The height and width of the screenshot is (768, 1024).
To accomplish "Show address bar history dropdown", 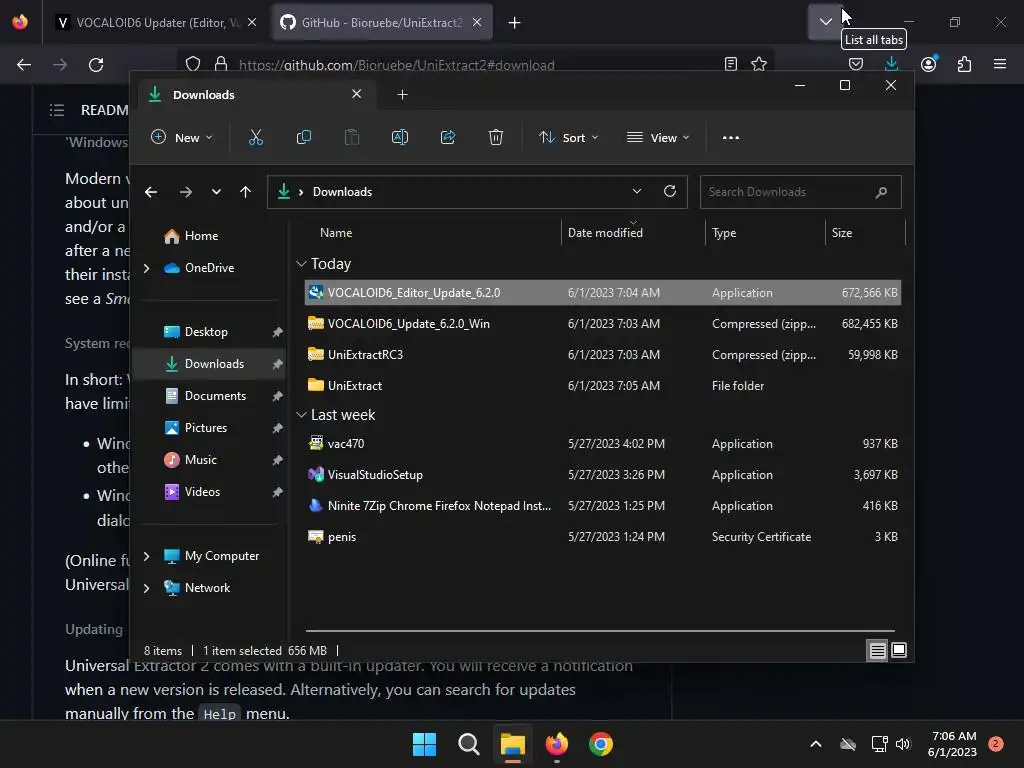I will pos(637,191).
